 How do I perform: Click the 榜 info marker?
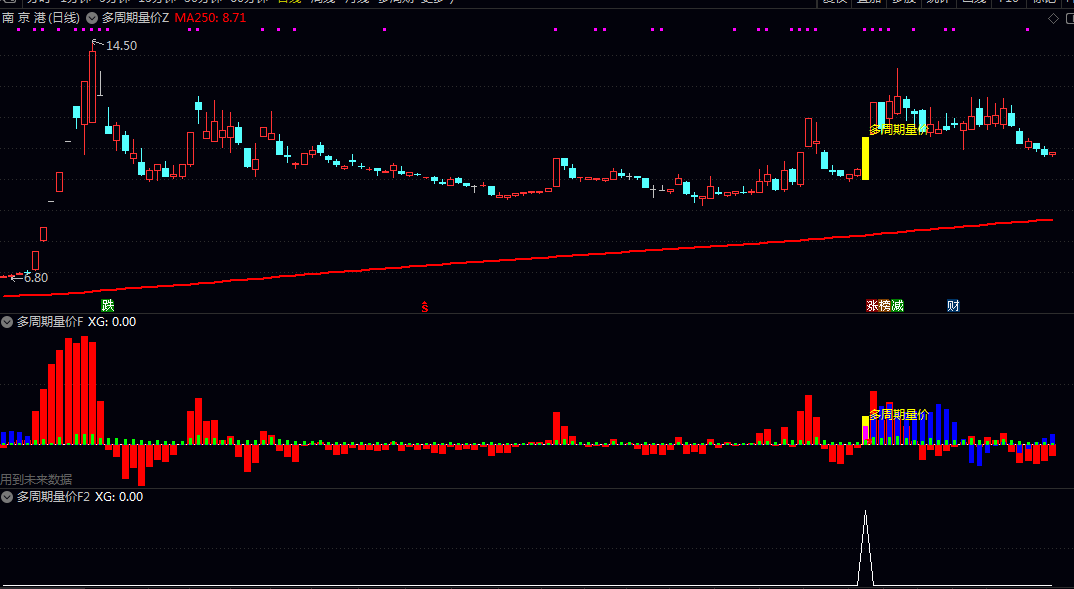click(885, 305)
